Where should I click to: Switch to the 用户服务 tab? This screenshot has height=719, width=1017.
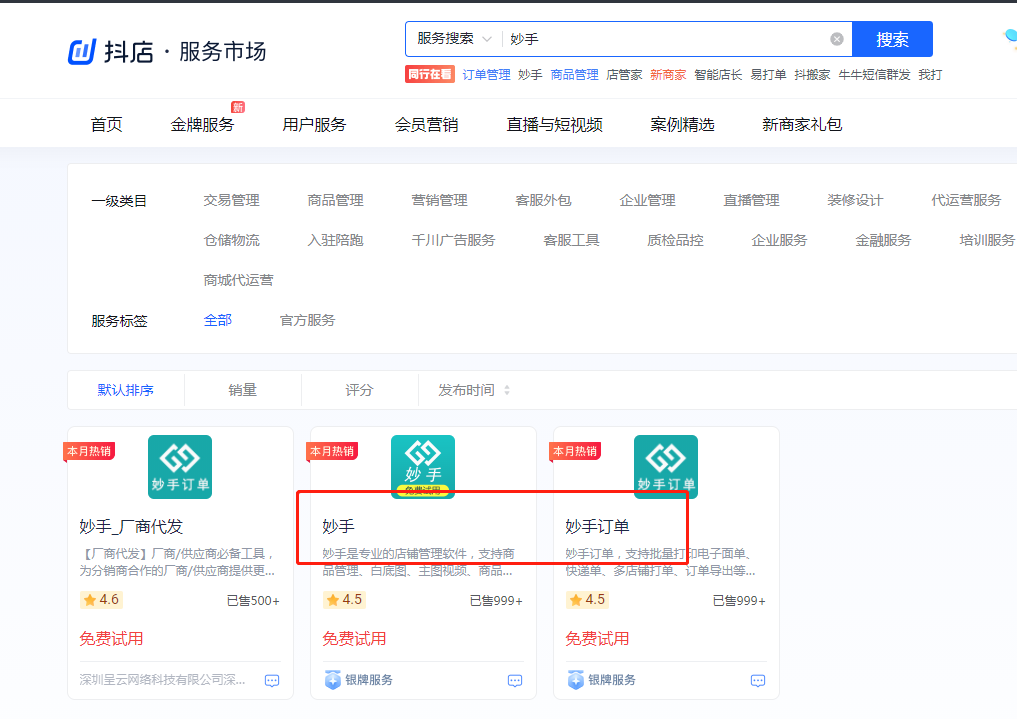pyautogui.click(x=315, y=124)
